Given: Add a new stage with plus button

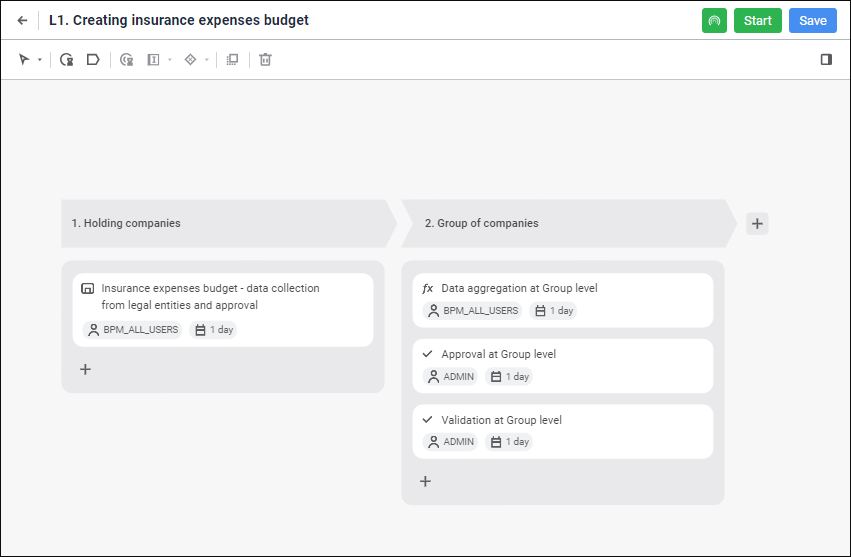Looking at the screenshot, I should pyautogui.click(x=757, y=223).
